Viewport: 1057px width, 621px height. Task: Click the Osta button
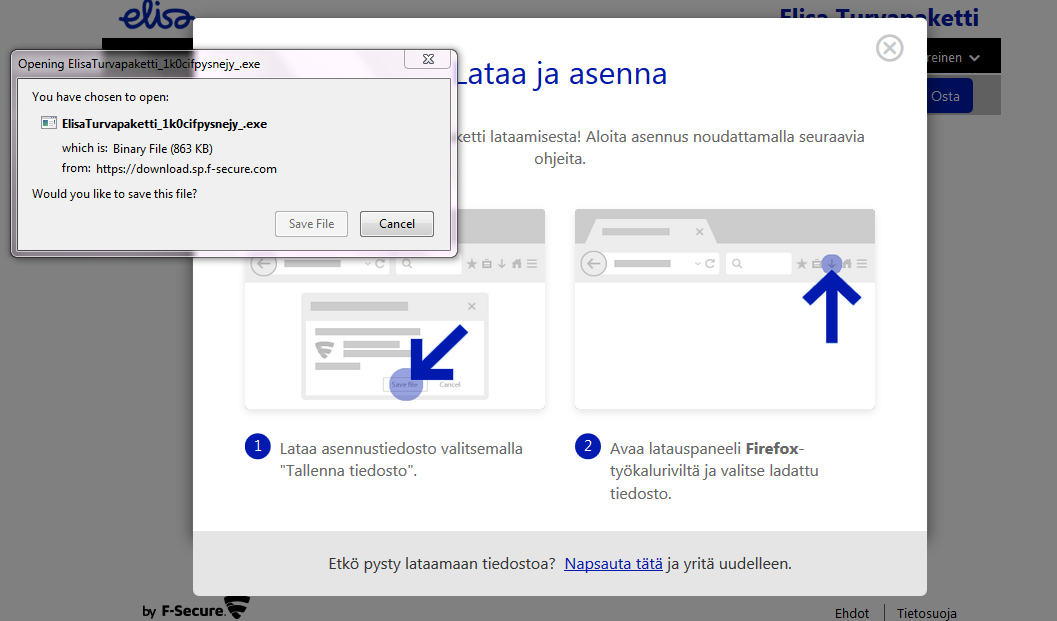click(949, 96)
